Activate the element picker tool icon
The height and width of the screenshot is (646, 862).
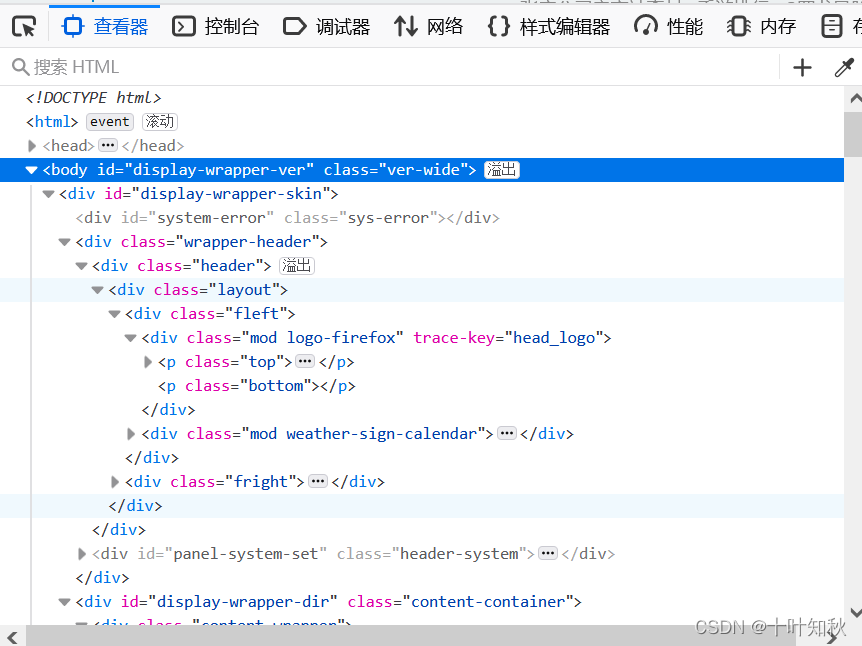[x=24, y=26]
